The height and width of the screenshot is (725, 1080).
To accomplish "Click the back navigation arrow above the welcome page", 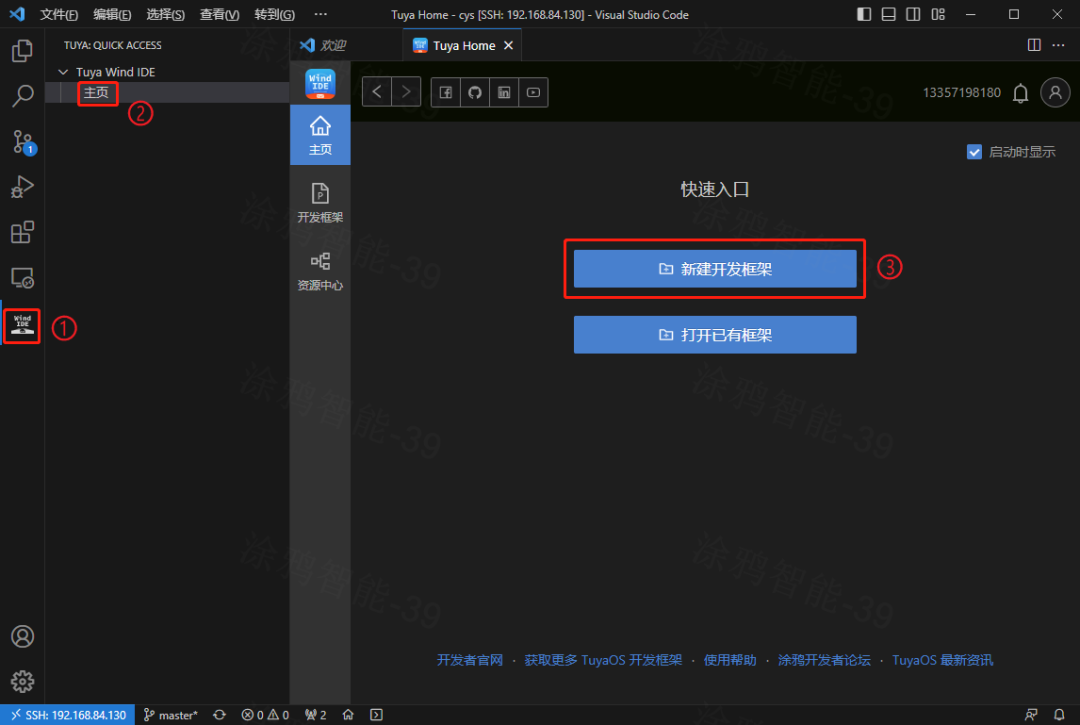I will point(376,91).
